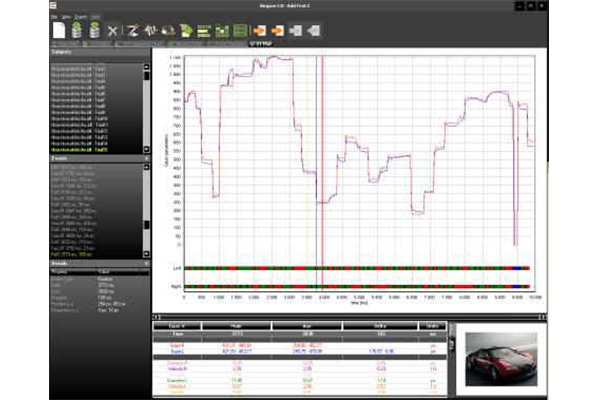Screen dimensions: 600x400
Task: Click the second orange arrow toolbar icon
Action: coord(277,31)
